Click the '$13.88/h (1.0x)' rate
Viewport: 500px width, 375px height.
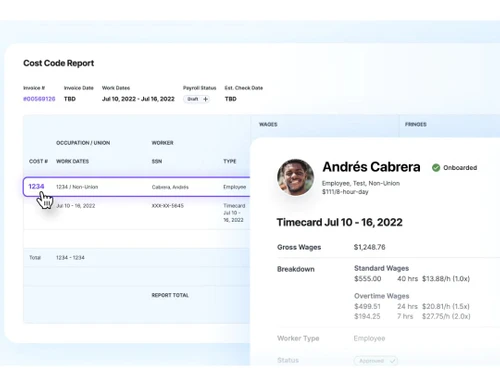(446, 279)
